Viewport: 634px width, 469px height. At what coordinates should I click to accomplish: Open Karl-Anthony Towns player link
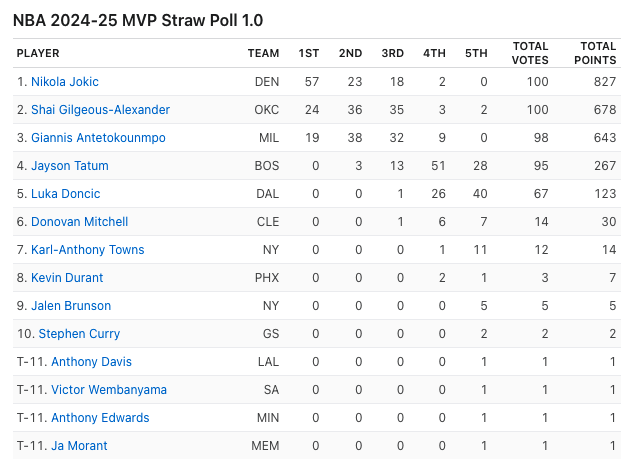[87, 250]
